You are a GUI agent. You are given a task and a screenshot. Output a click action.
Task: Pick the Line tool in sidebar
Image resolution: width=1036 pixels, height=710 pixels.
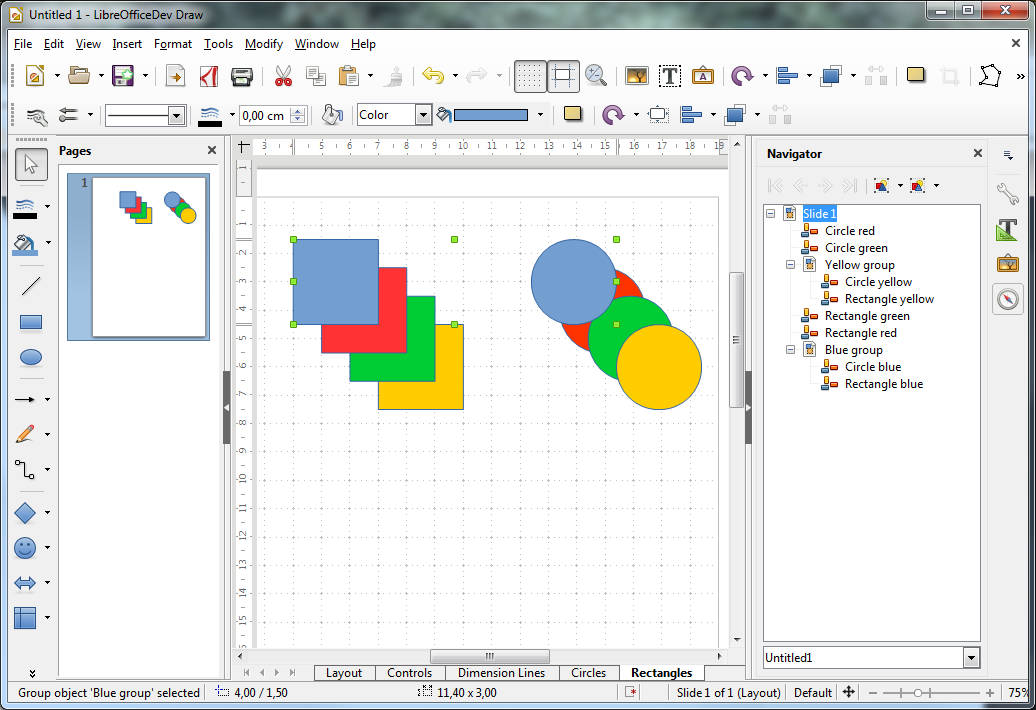point(31,286)
